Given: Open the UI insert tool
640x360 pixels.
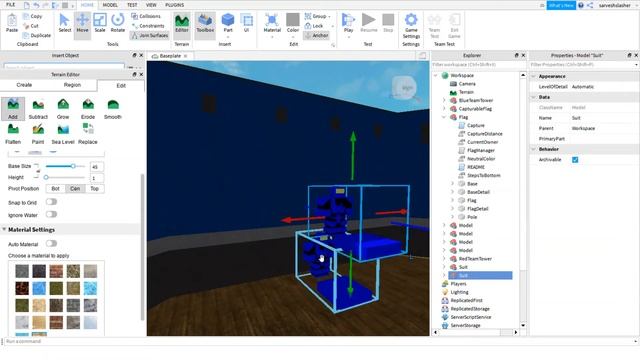Looking at the screenshot, I should (x=247, y=23).
